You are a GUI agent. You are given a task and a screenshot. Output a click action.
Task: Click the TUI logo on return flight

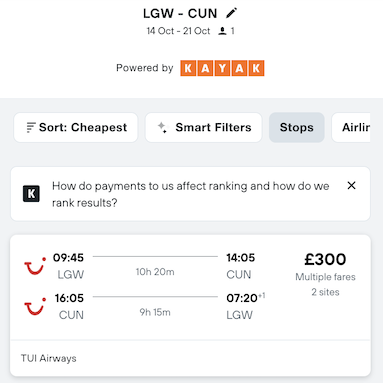(35, 307)
